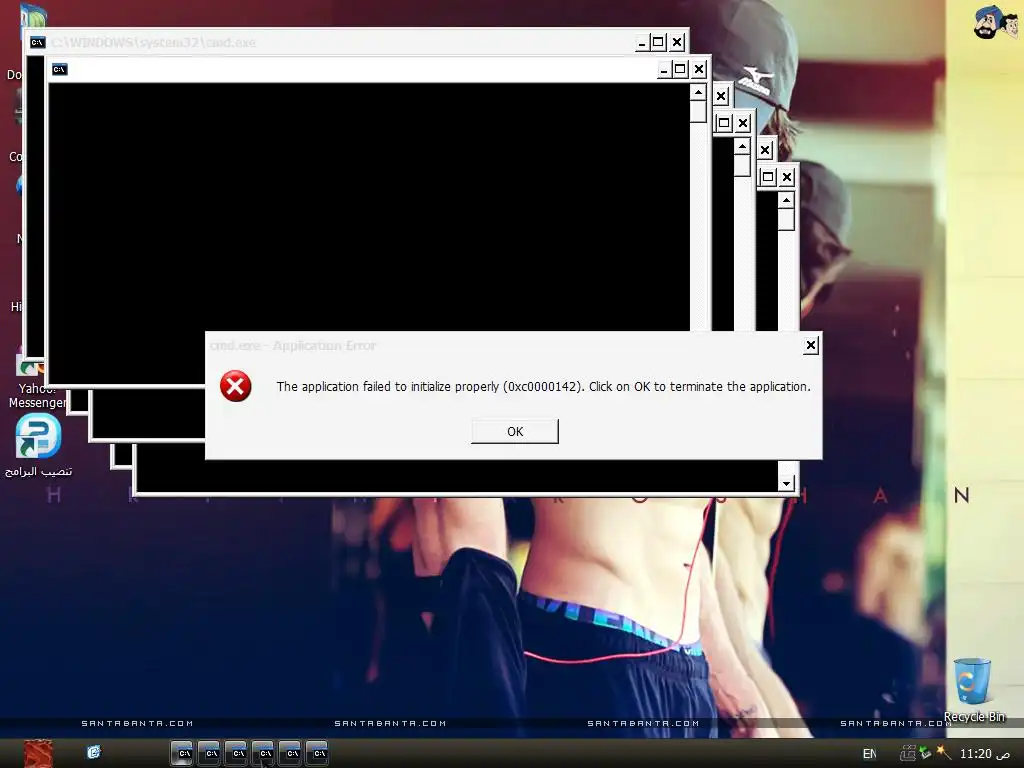1024x768 pixels.
Task: Close the cmd.exe Application Error dialog
Action: click(810, 345)
